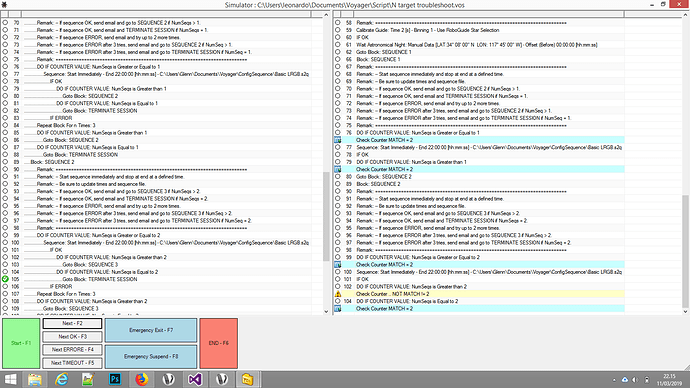
Task: Click right panel scrollbar up arrow
Action: click(686, 15)
